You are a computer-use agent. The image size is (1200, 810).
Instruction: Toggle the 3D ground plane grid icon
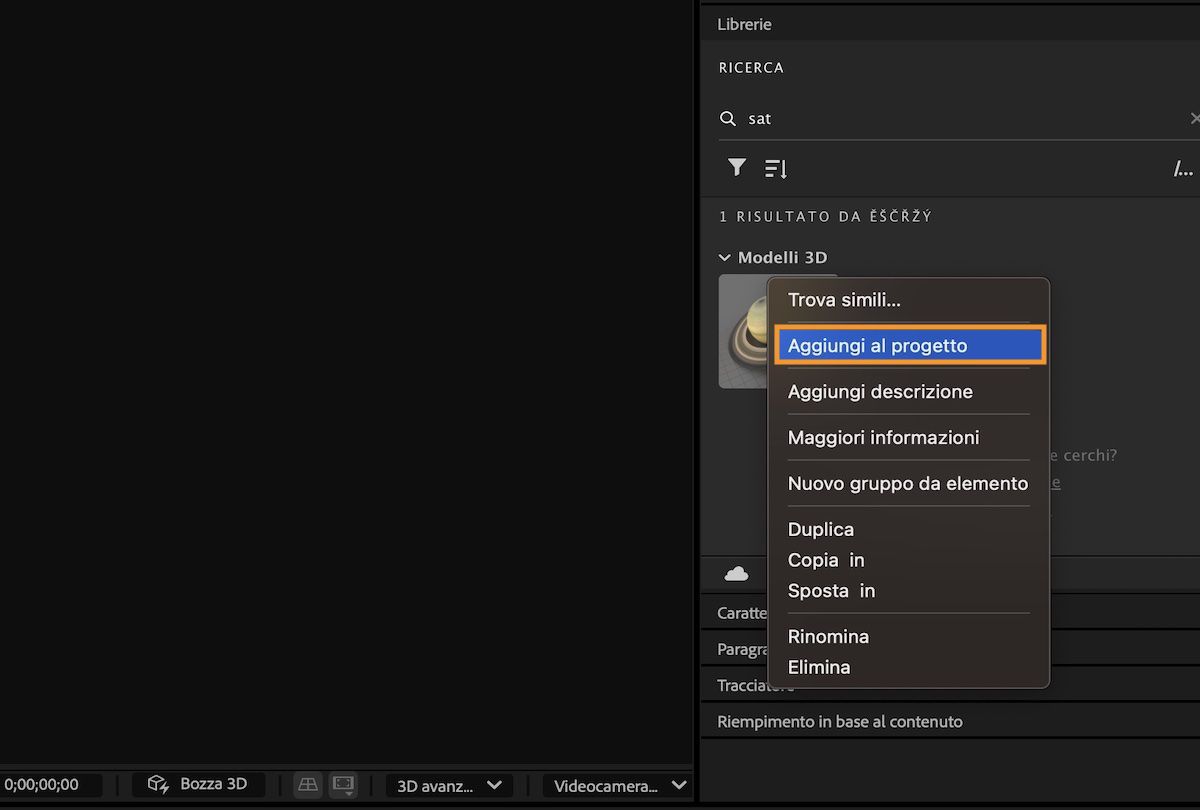tap(308, 785)
